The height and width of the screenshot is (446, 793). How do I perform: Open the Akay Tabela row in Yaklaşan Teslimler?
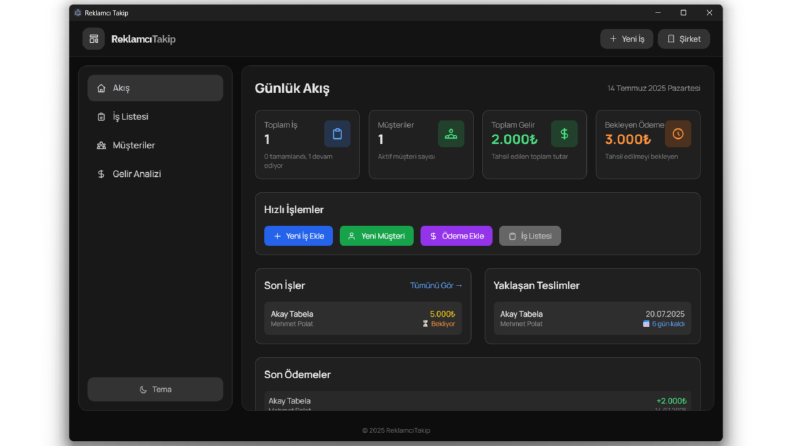tap(592, 319)
